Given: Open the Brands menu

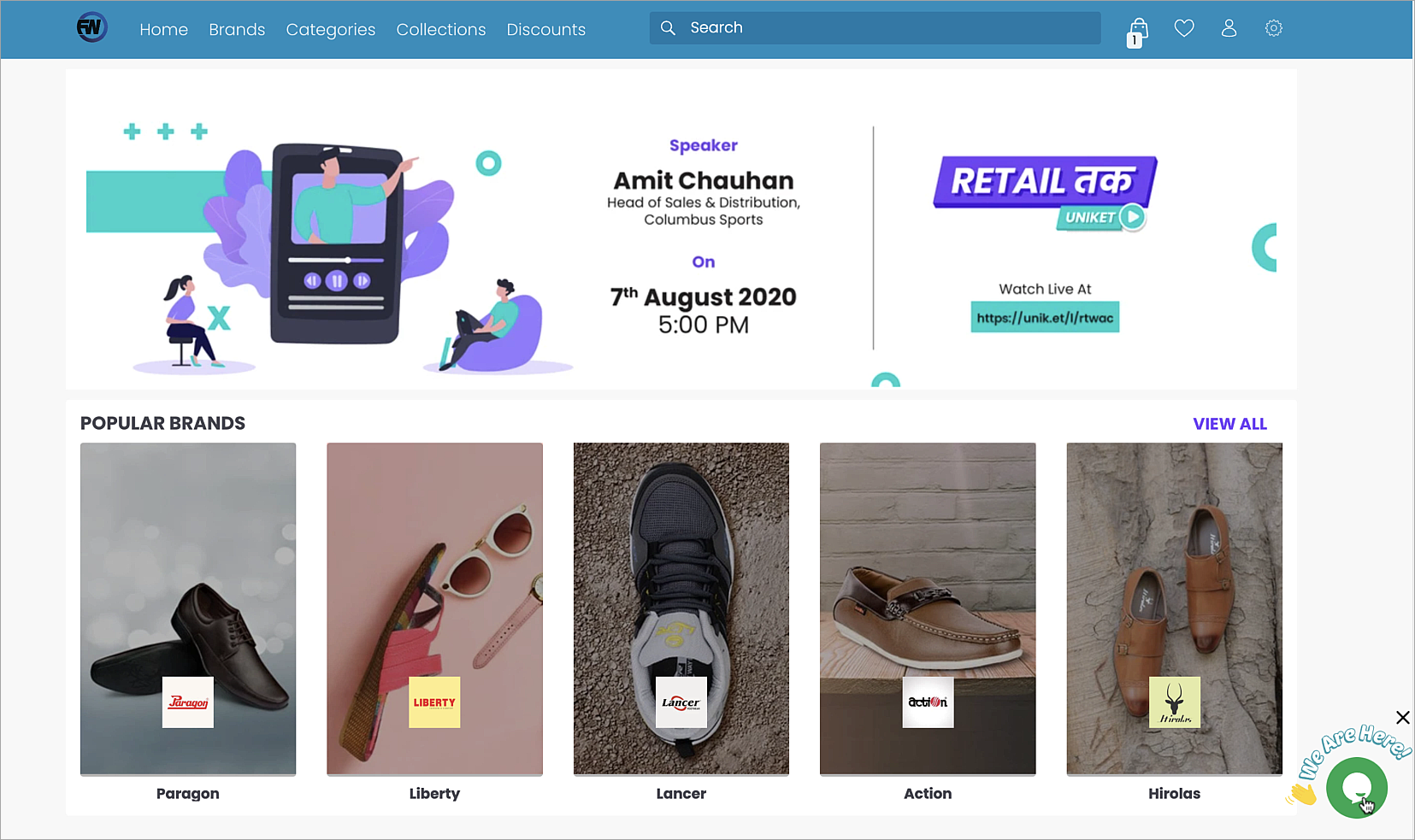Looking at the screenshot, I should tap(237, 30).
